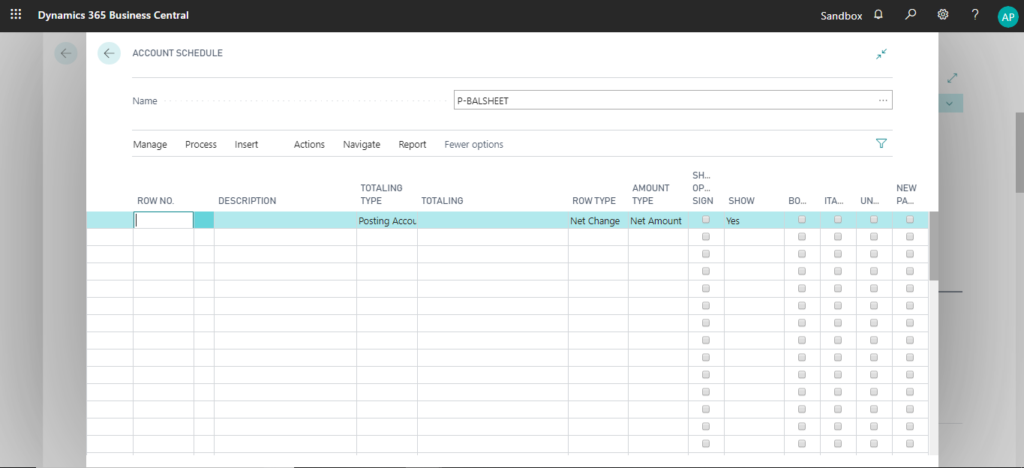Toggle Bold checkbox in first row
1024x468 pixels.
click(802, 220)
